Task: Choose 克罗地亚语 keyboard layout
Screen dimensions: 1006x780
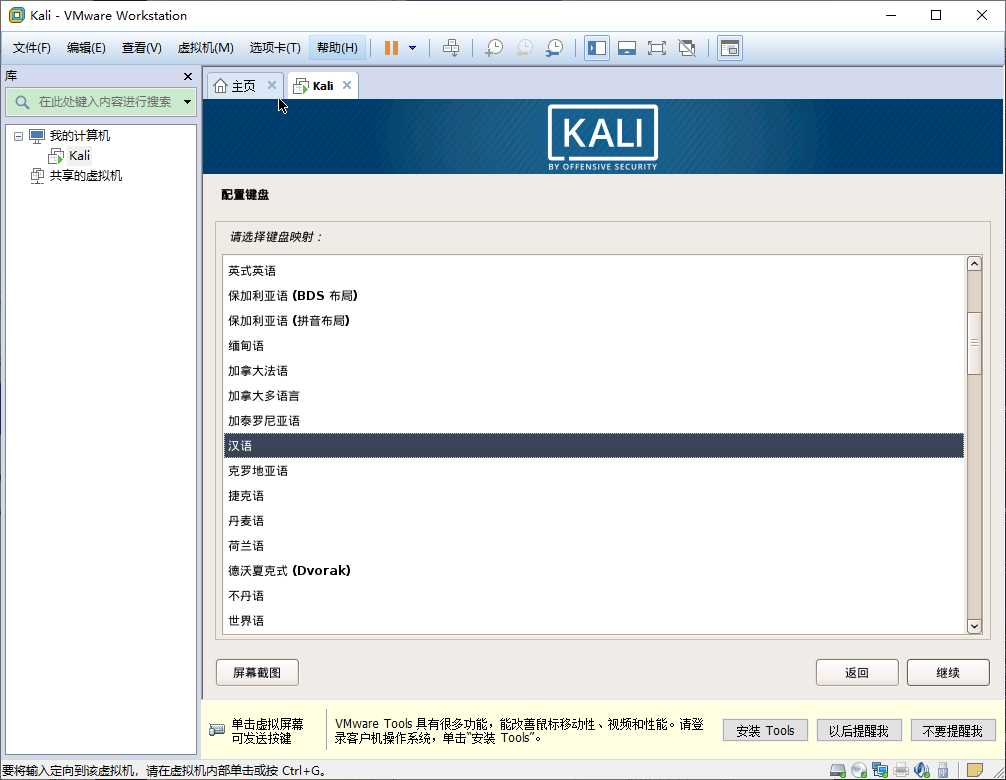Action: pos(593,471)
